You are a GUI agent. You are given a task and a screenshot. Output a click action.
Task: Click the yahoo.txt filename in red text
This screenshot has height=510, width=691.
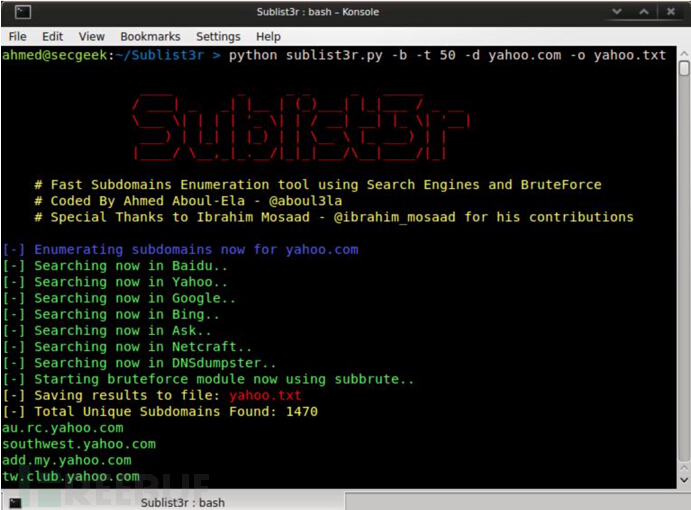[266, 396]
